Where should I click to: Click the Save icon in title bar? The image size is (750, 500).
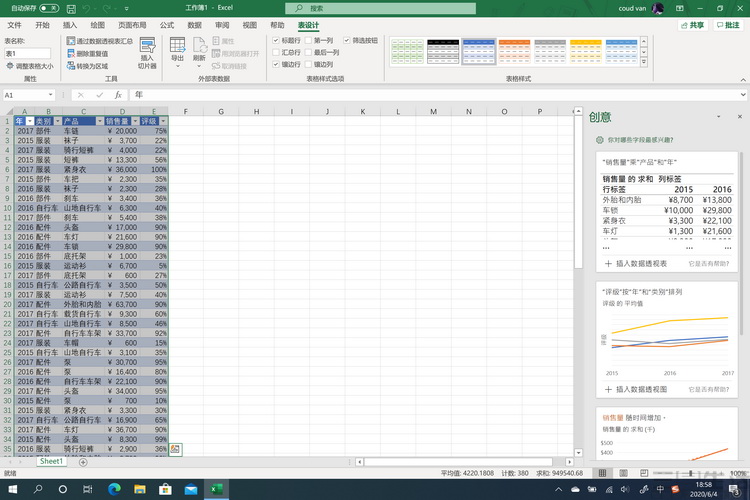click(x=71, y=9)
